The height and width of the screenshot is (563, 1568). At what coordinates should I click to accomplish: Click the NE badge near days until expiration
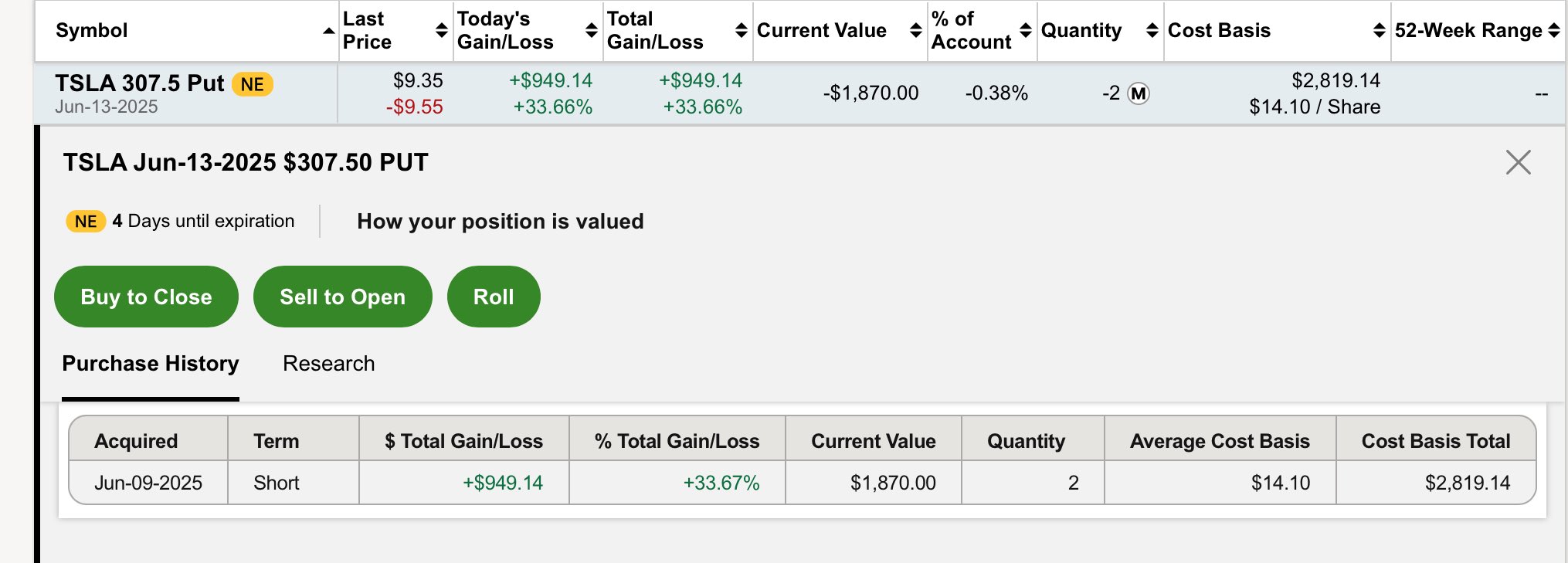[86, 222]
